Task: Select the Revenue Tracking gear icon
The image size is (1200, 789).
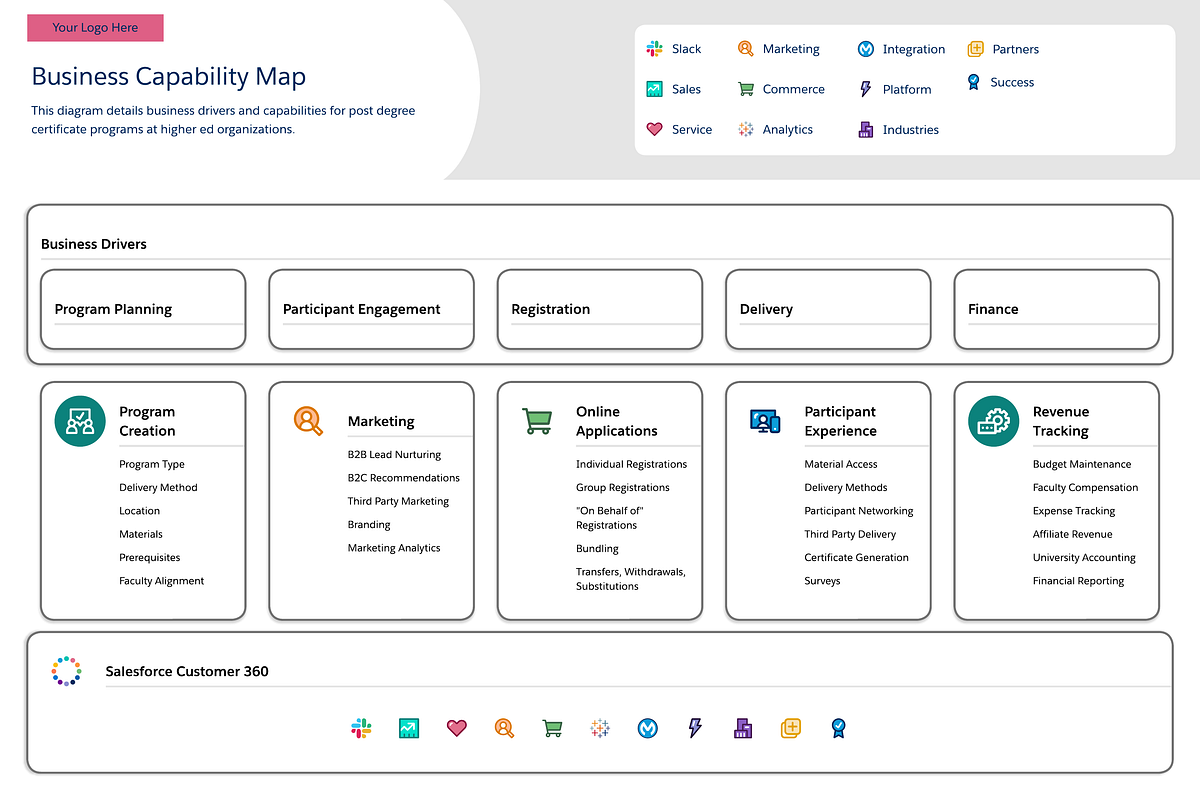Action: click(x=993, y=421)
